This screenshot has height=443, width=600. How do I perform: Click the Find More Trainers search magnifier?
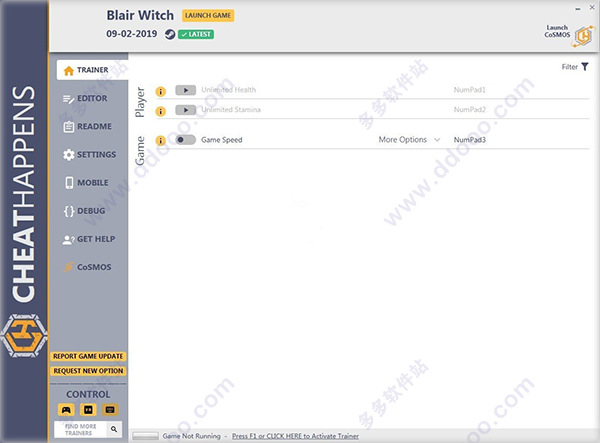click(114, 429)
